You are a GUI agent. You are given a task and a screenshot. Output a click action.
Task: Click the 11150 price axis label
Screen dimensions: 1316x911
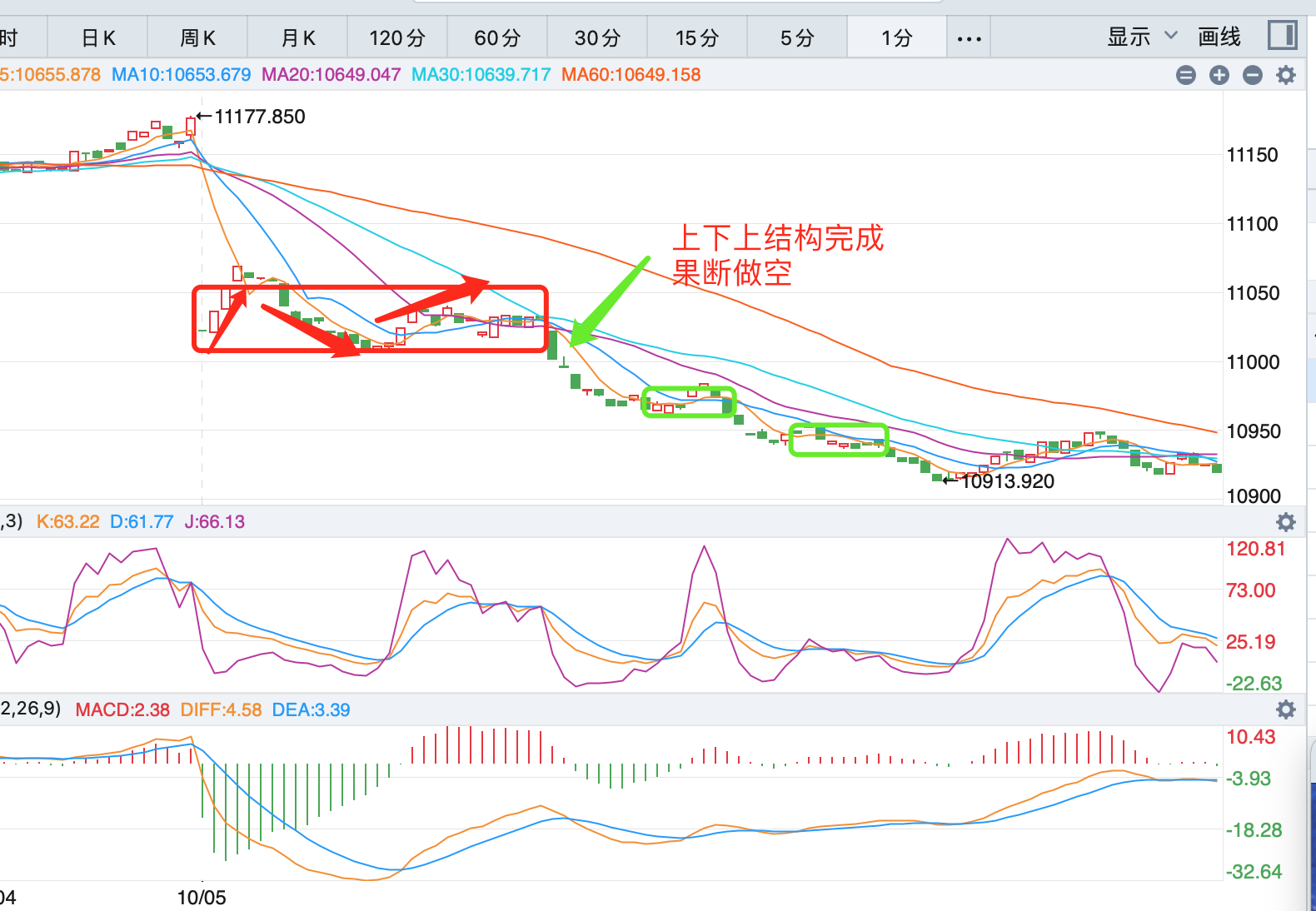pos(1253,155)
